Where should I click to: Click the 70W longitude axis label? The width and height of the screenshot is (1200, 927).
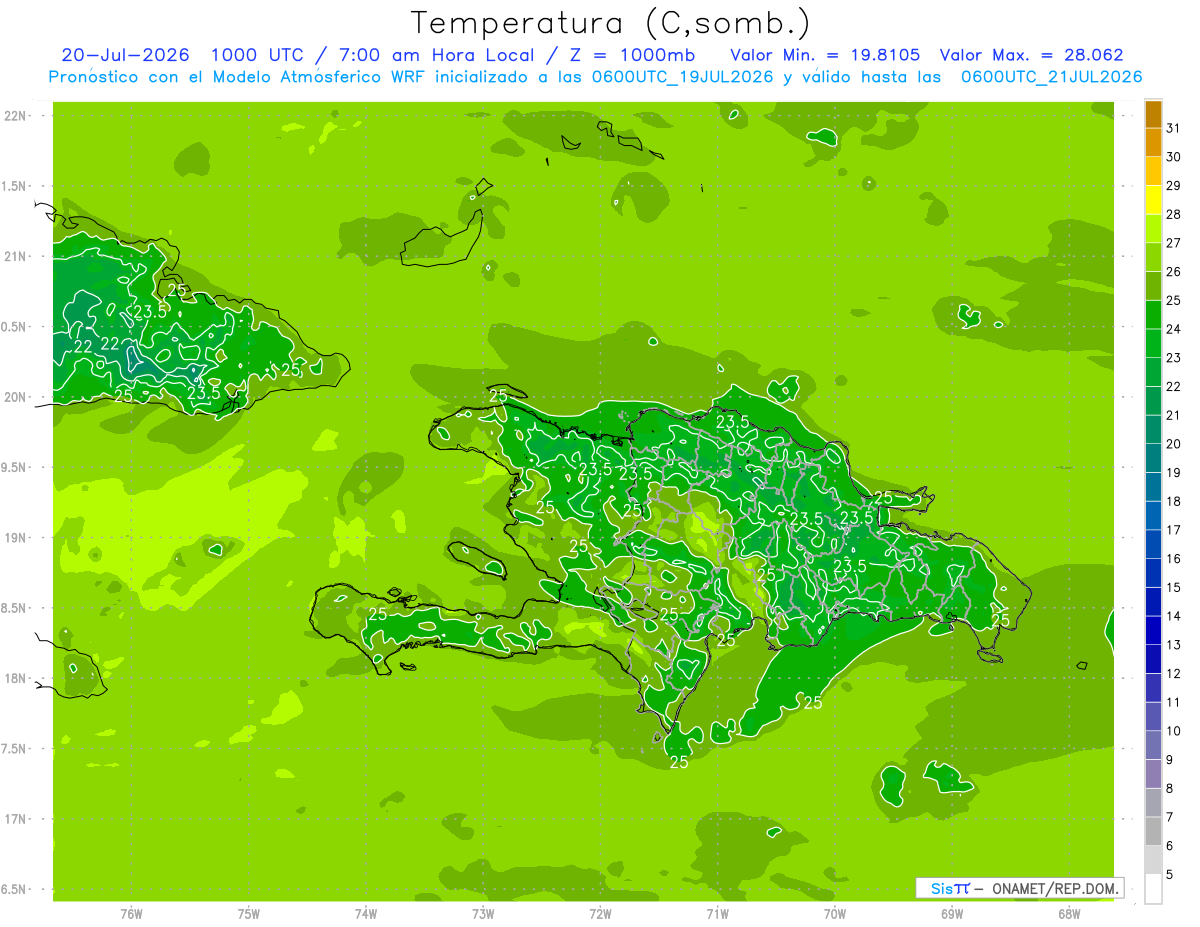click(x=835, y=914)
